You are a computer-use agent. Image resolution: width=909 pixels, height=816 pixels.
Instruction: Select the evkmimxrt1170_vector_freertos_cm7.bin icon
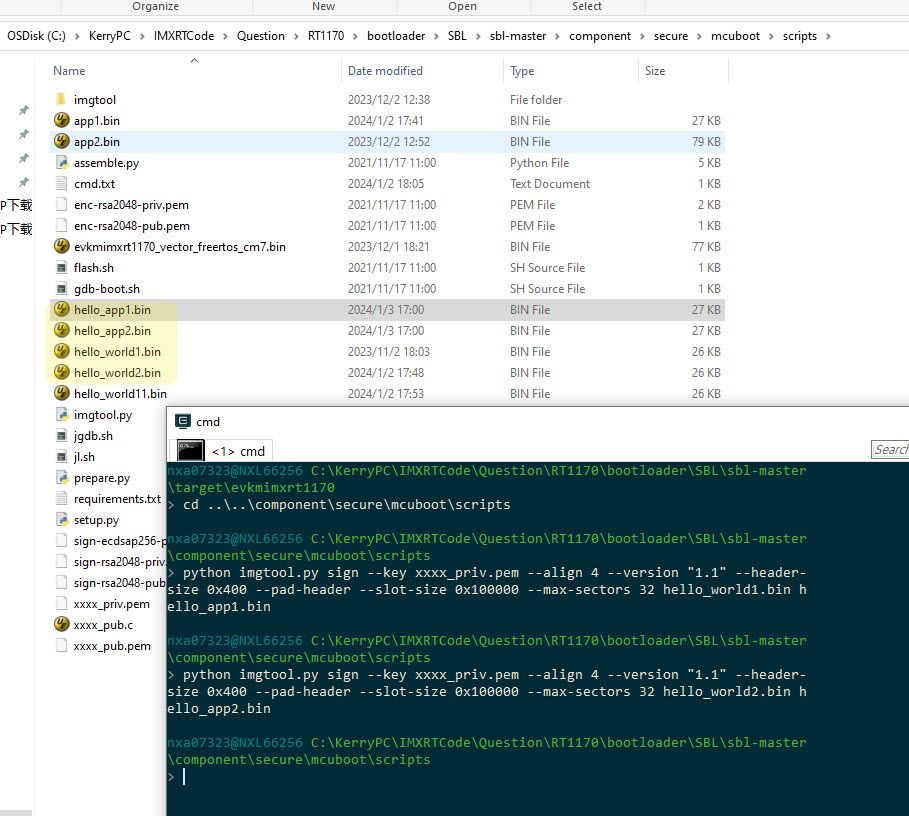(x=61, y=246)
